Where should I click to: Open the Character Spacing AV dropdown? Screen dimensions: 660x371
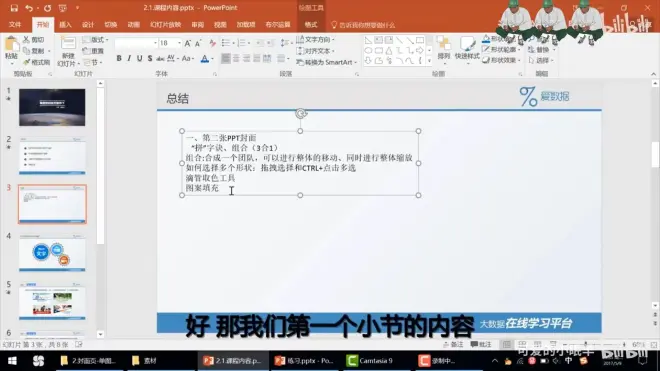click(173, 59)
